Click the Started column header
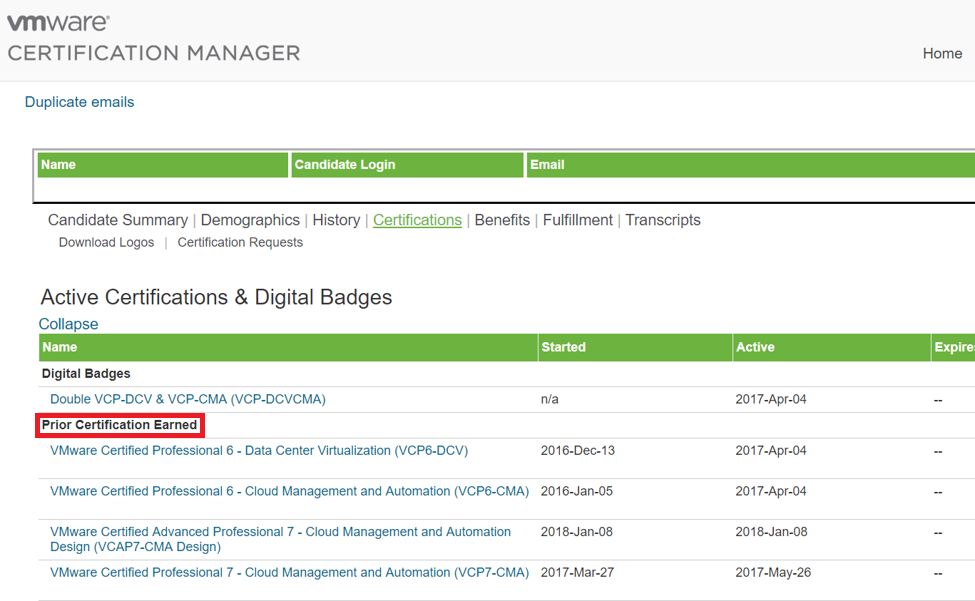The image size is (975, 601). coord(563,347)
